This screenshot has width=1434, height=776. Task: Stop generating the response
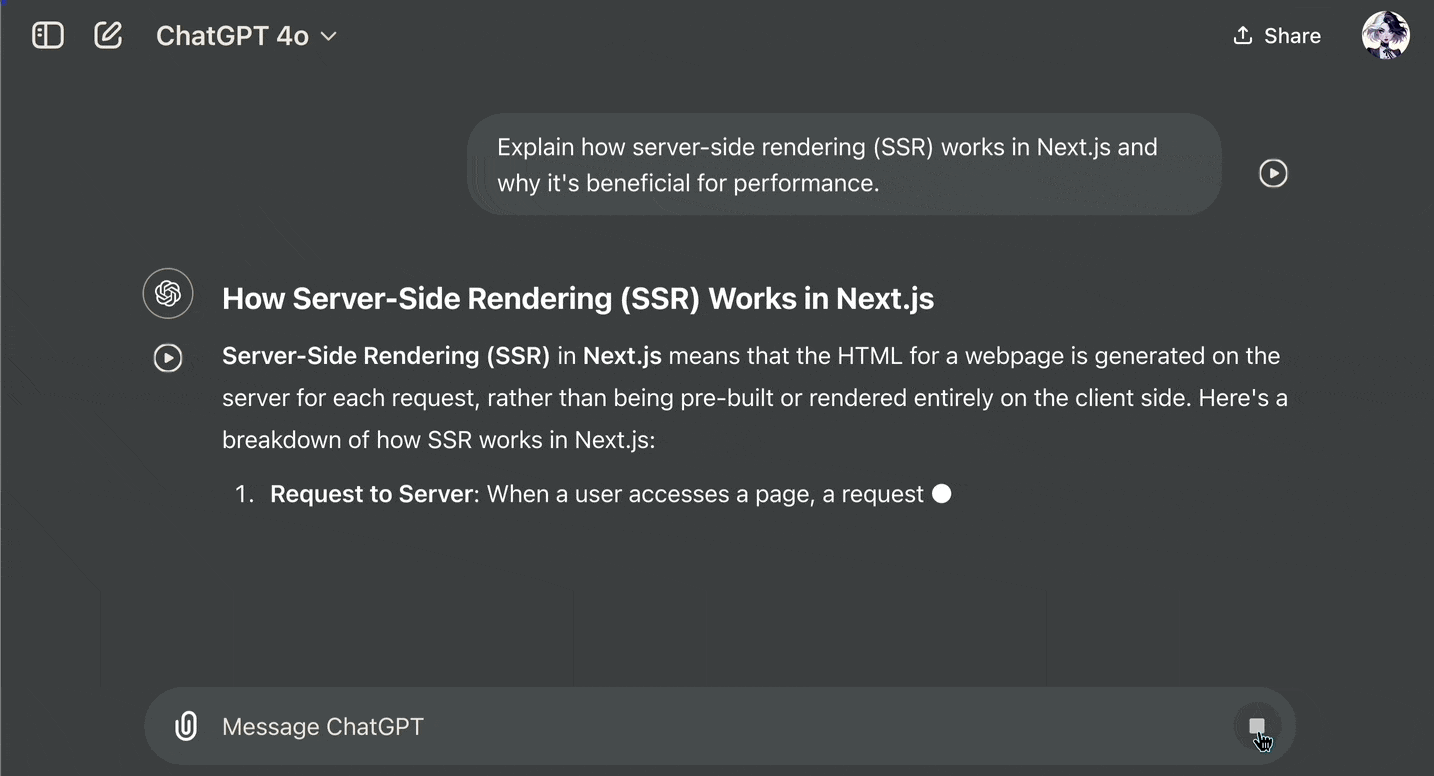click(x=1257, y=726)
